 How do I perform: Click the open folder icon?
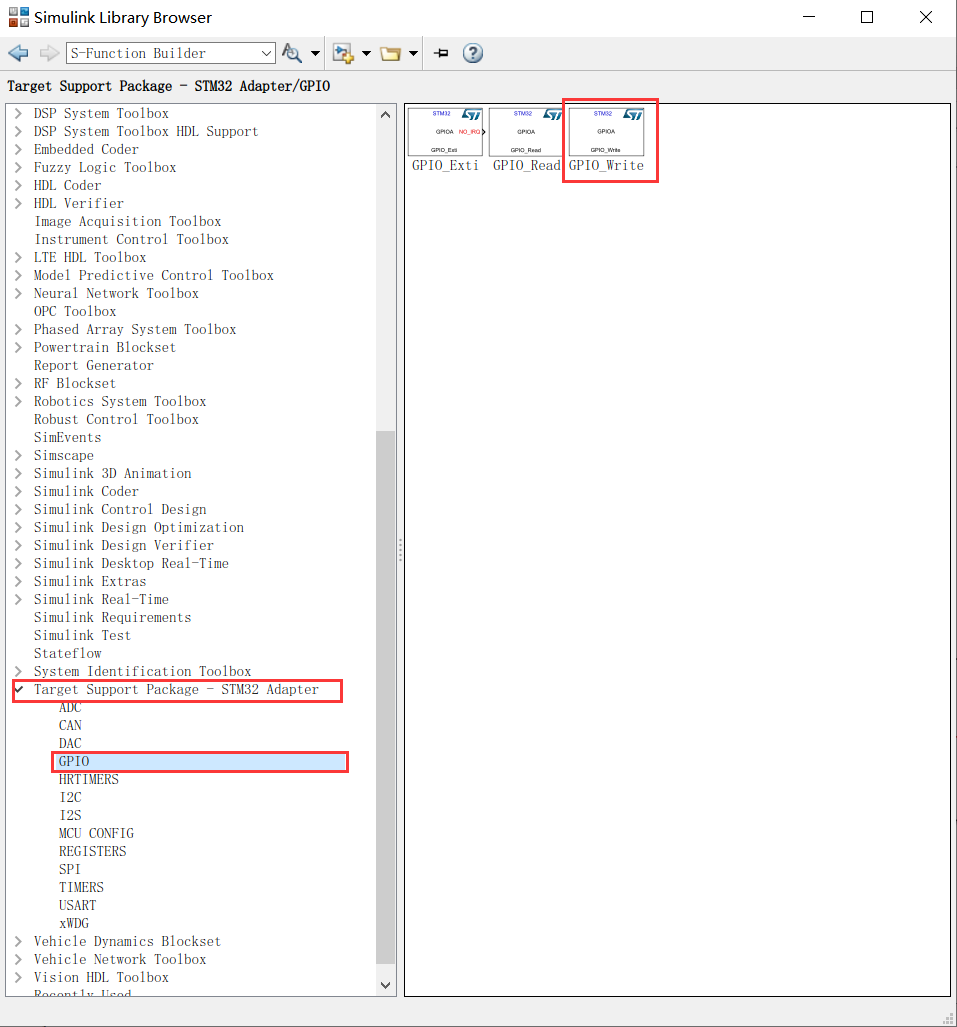click(390, 53)
